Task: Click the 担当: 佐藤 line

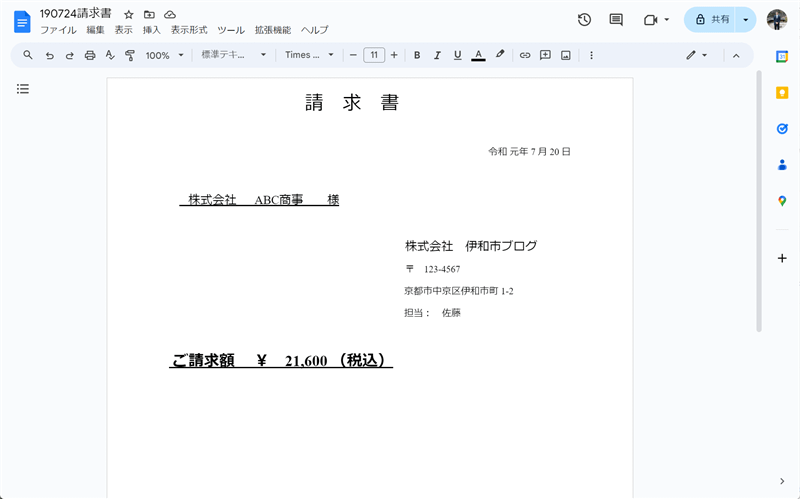Action: point(433,313)
